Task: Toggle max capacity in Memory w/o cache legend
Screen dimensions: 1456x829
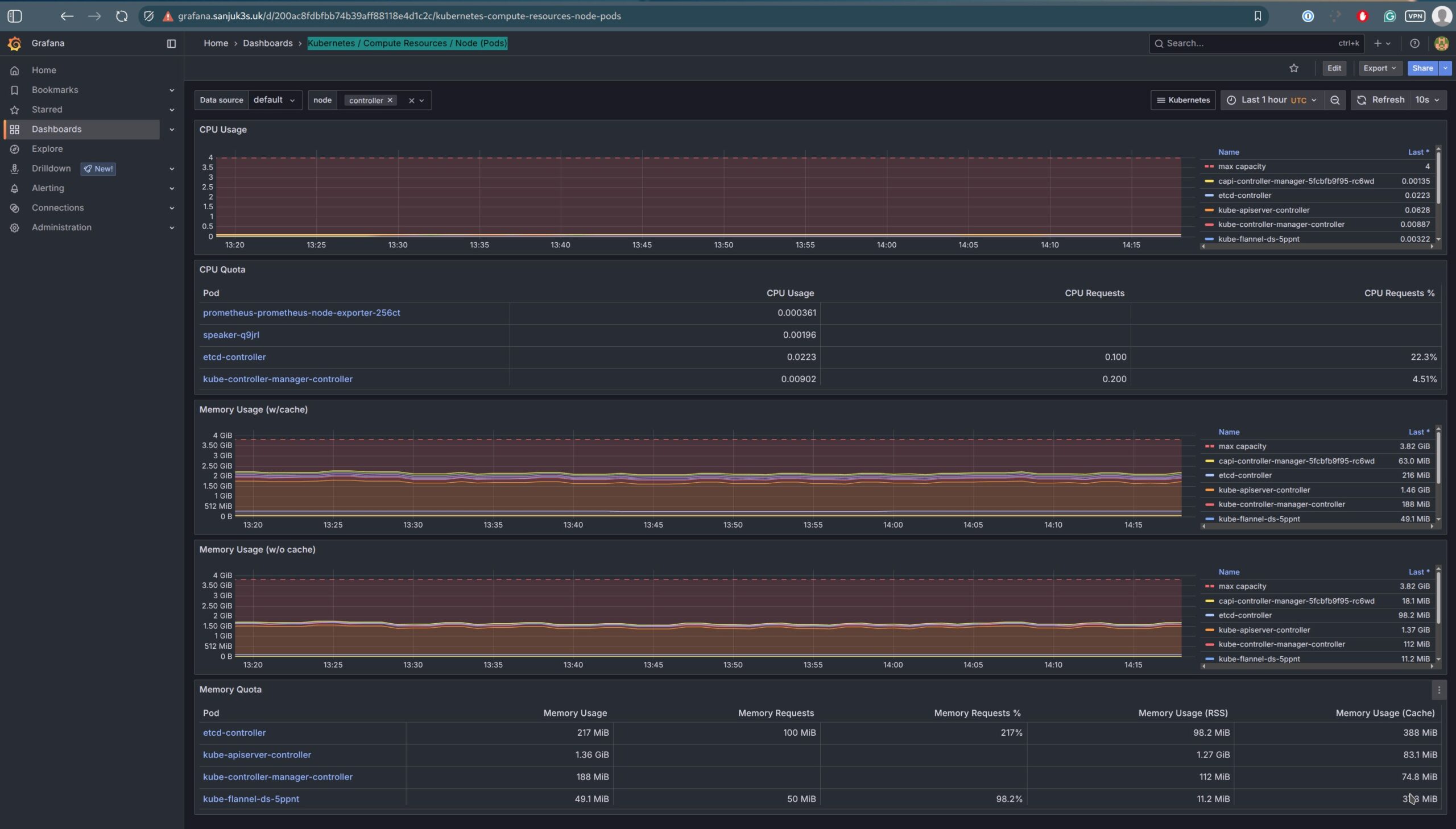Action: 1242,586
